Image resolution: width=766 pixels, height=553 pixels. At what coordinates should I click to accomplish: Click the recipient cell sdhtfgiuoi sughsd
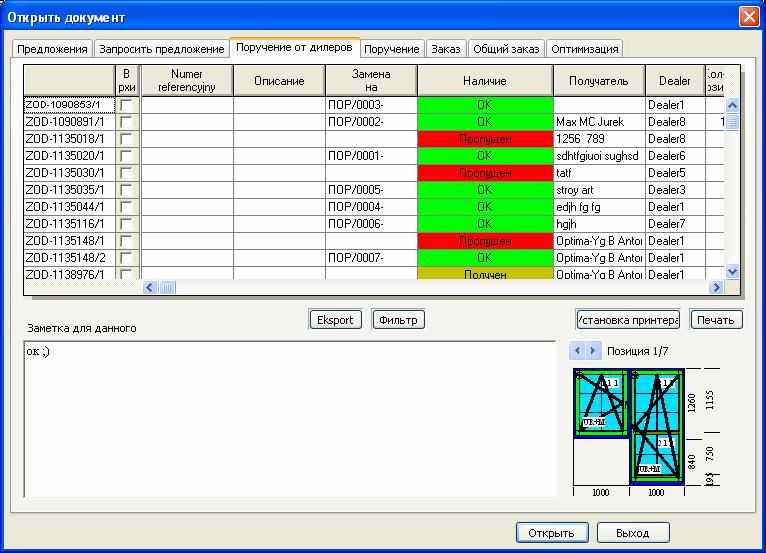point(599,156)
